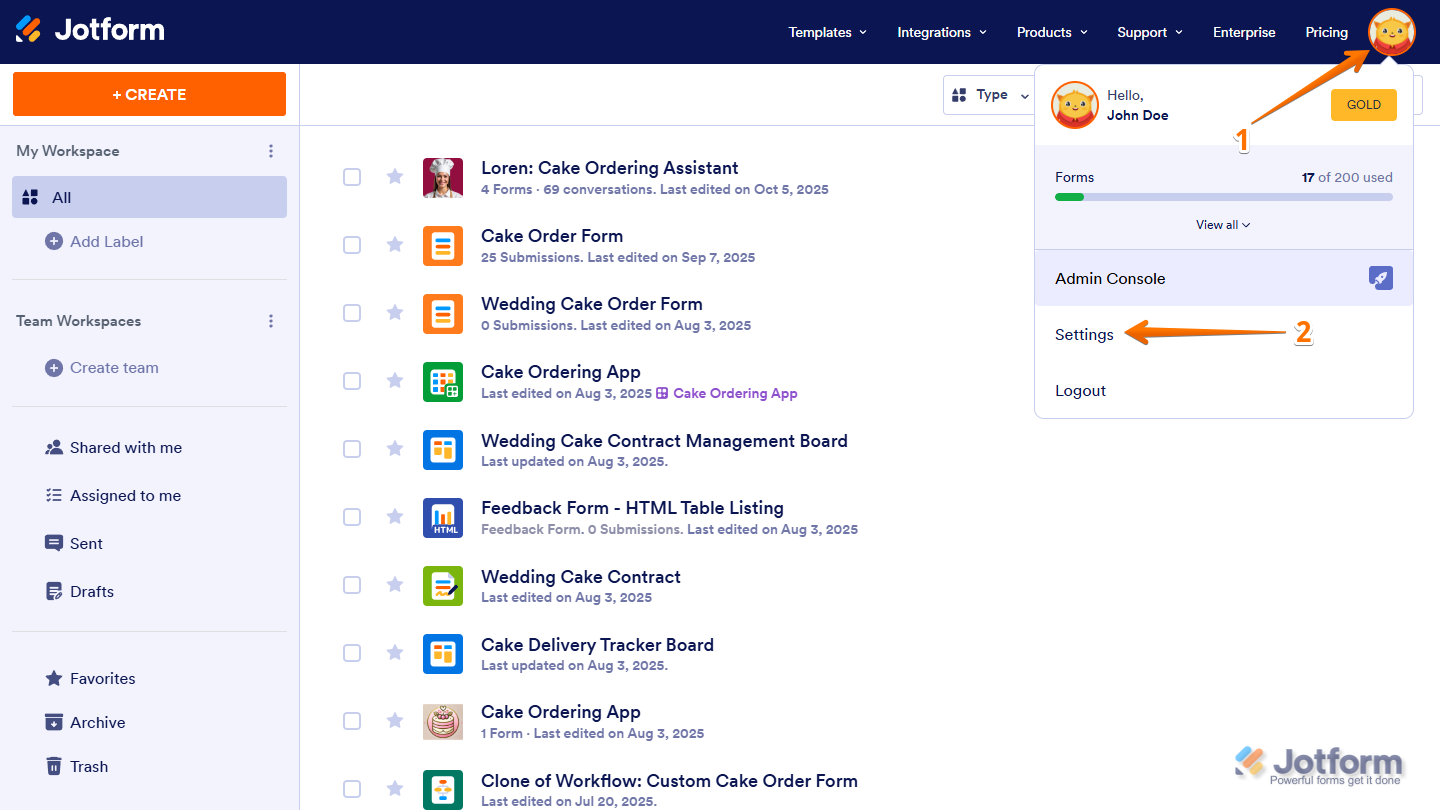
Task: Click the Jotform logo in header
Action: 90,30
